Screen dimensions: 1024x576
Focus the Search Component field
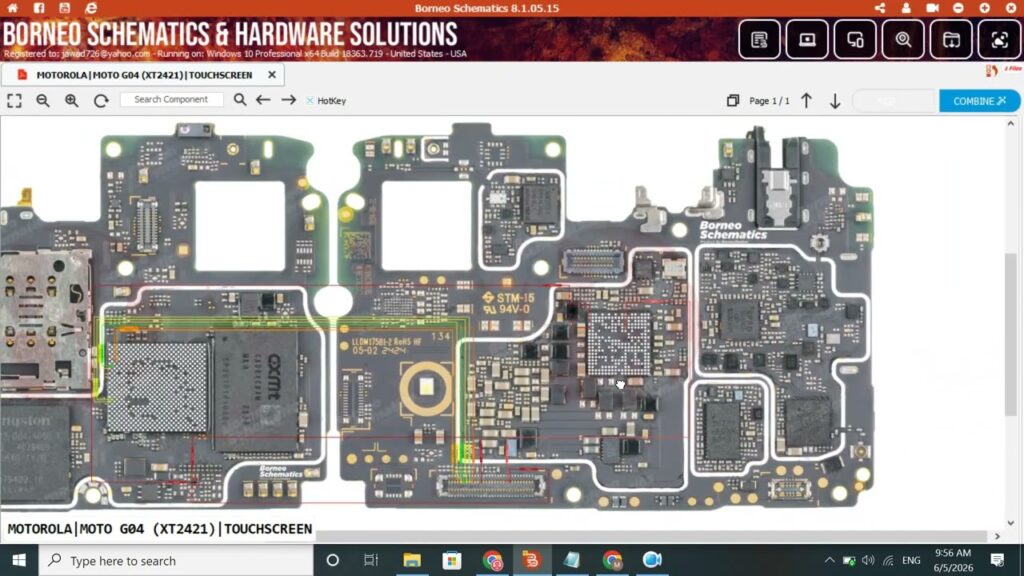point(171,100)
